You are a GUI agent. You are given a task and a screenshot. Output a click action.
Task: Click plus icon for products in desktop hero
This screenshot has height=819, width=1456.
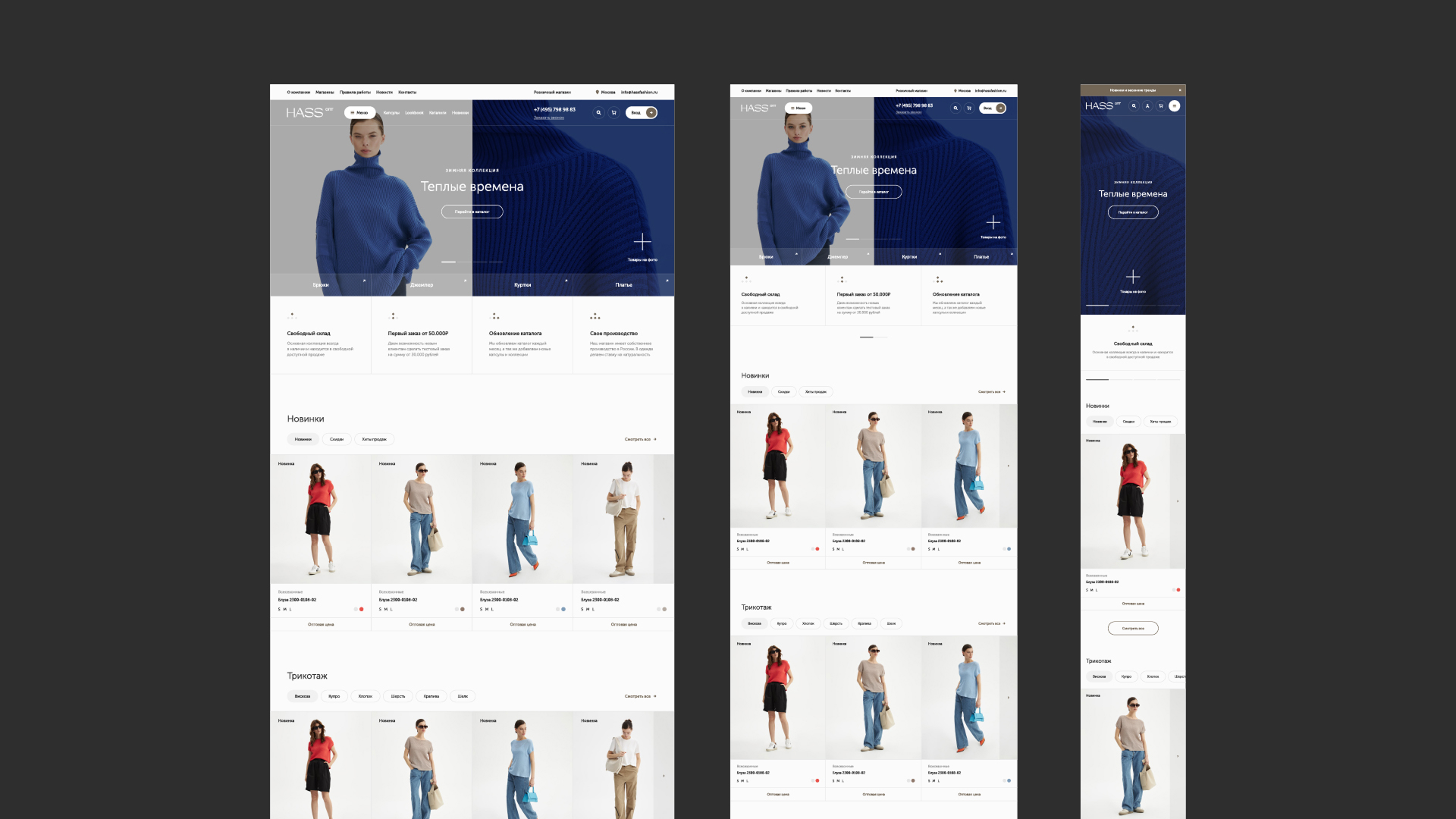coord(642,242)
